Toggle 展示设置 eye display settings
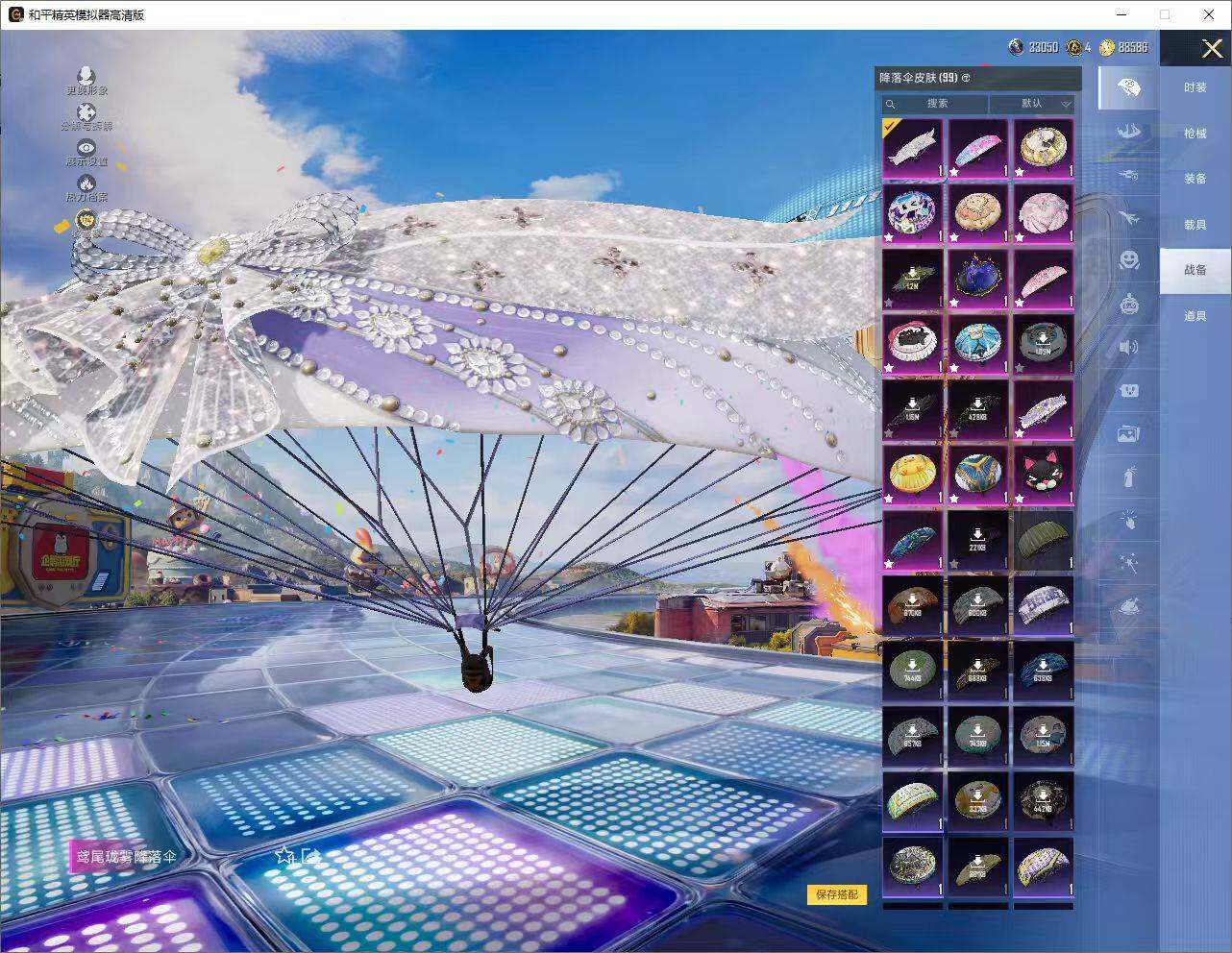1232x953 pixels. click(x=86, y=149)
